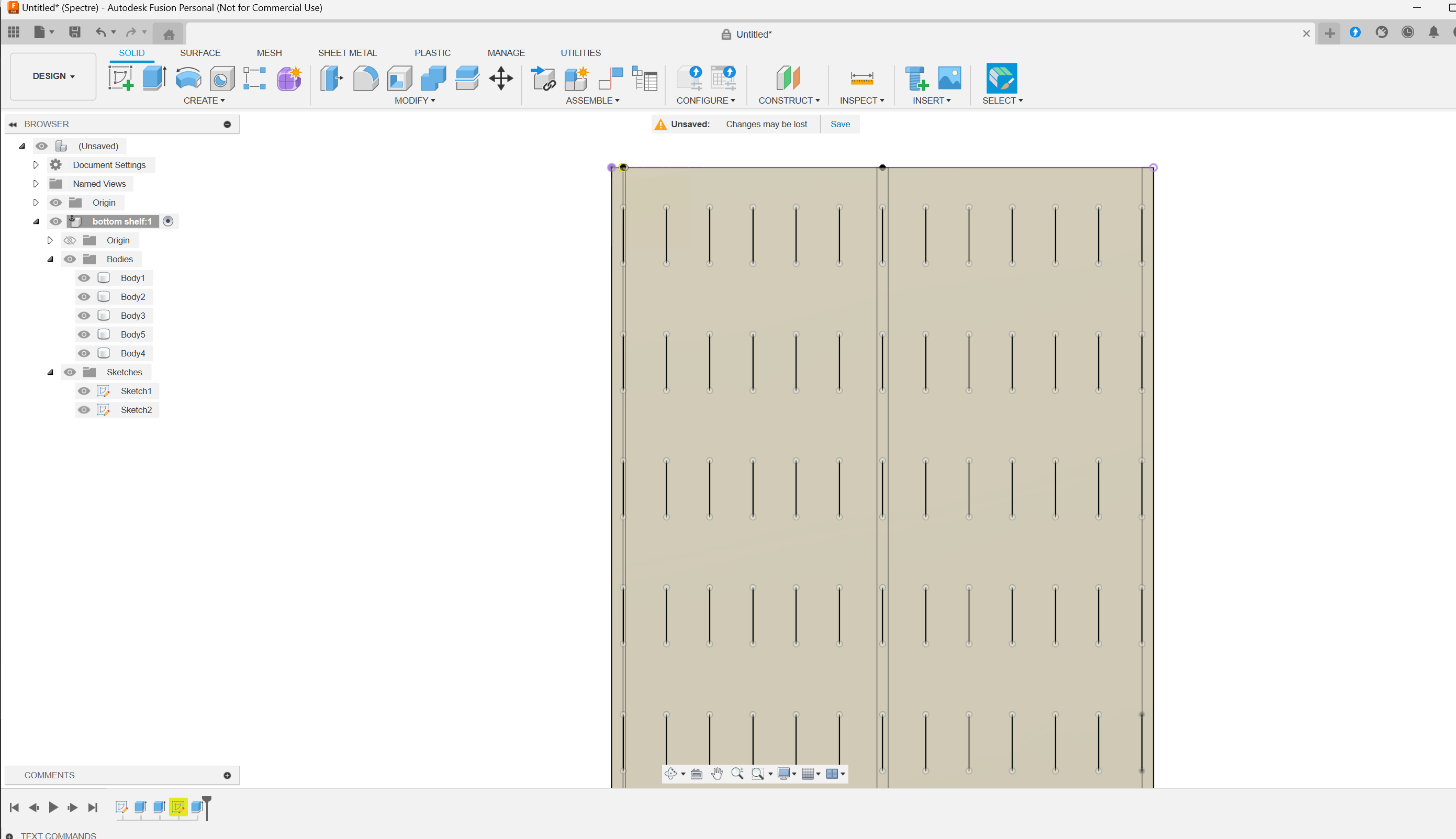
Task: Click the Extrude tool icon
Action: coord(154,78)
